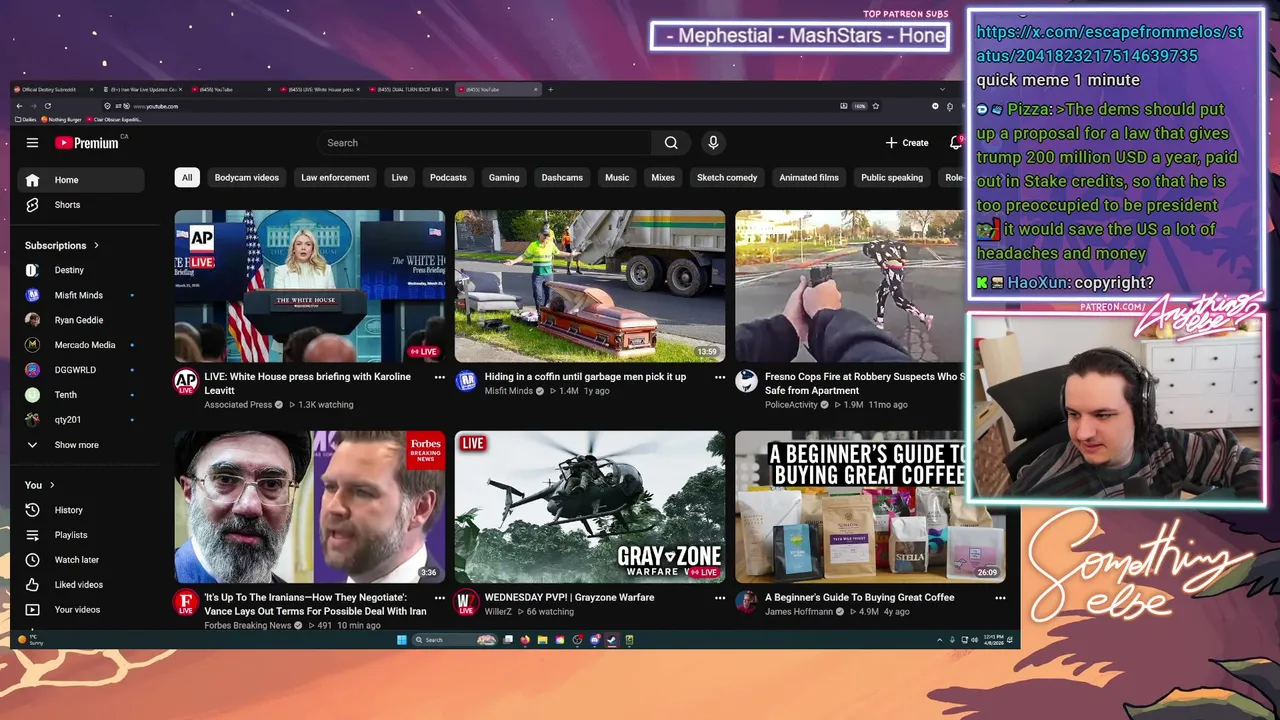Filter by Law enforcement chip

[335, 178]
